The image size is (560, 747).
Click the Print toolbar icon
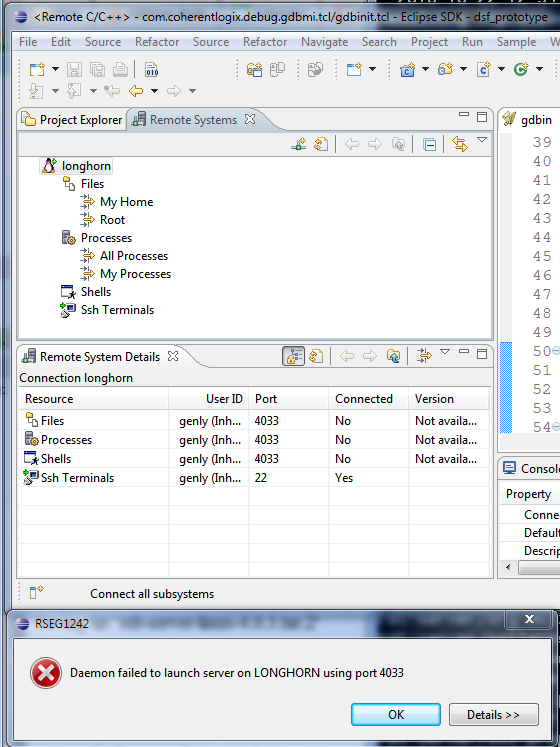point(120,70)
